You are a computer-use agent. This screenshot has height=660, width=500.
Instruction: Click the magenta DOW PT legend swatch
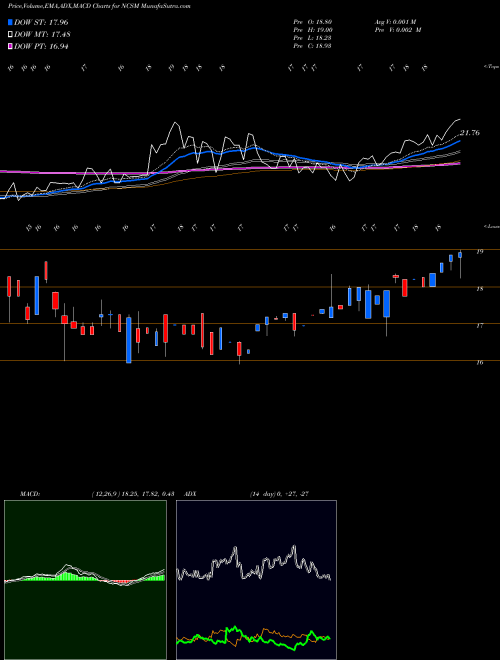(x=11, y=46)
